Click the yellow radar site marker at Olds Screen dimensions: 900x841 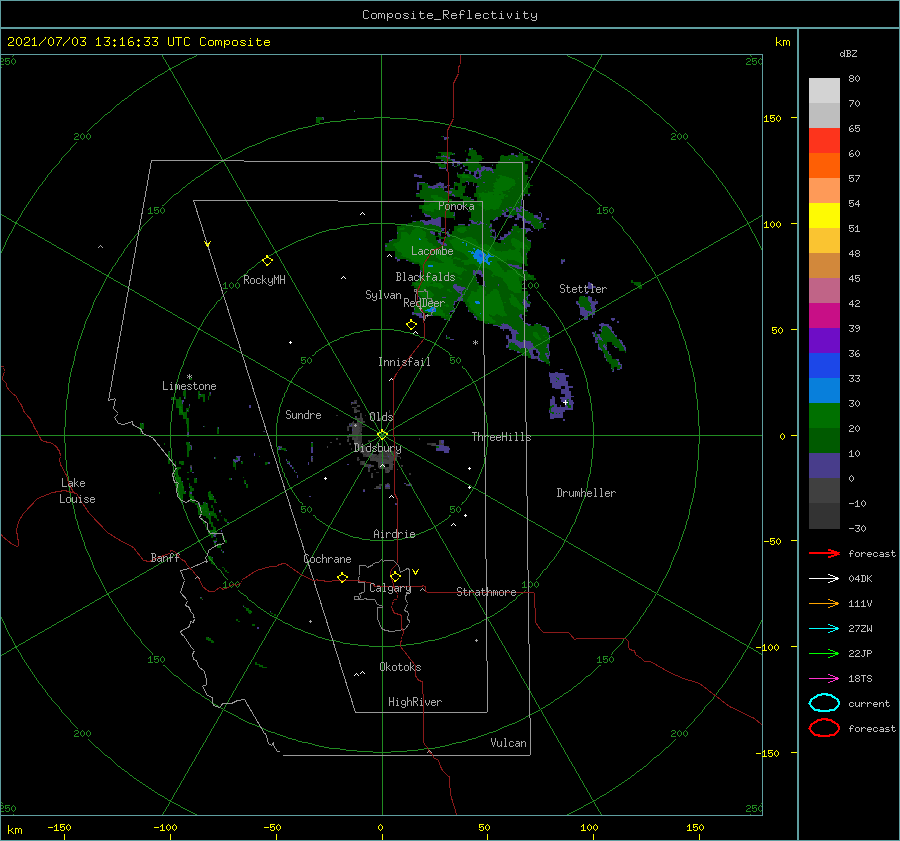click(382, 435)
